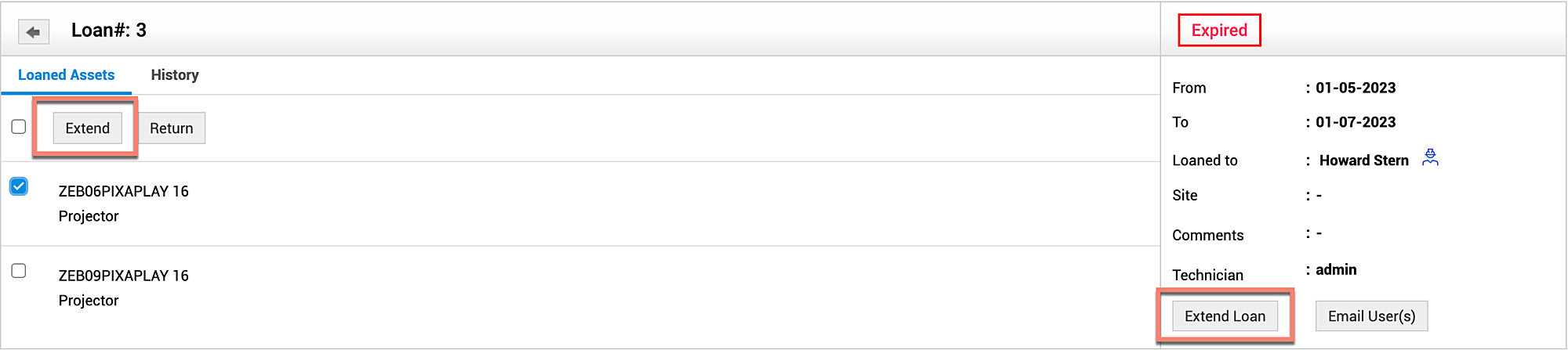This screenshot has width=1568, height=350.
Task: Click the back arrow icon
Action: click(33, 32)
